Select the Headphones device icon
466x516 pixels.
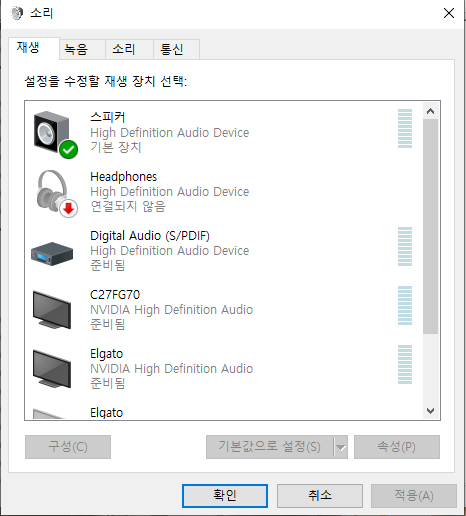tap(53, 191)
